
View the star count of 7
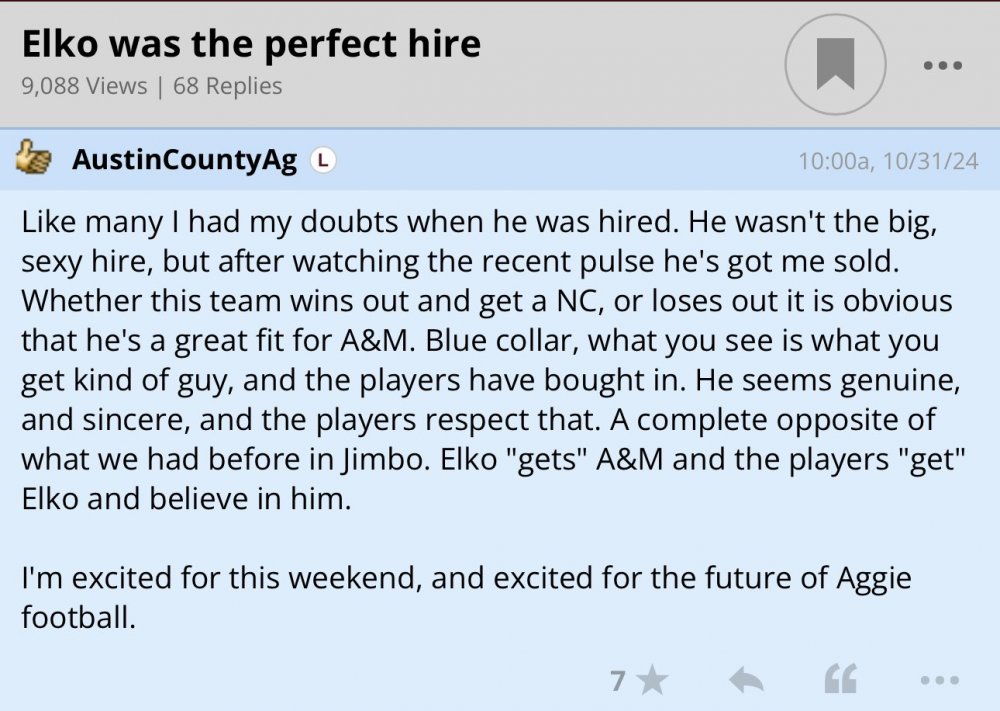click(x=618, y=681)
